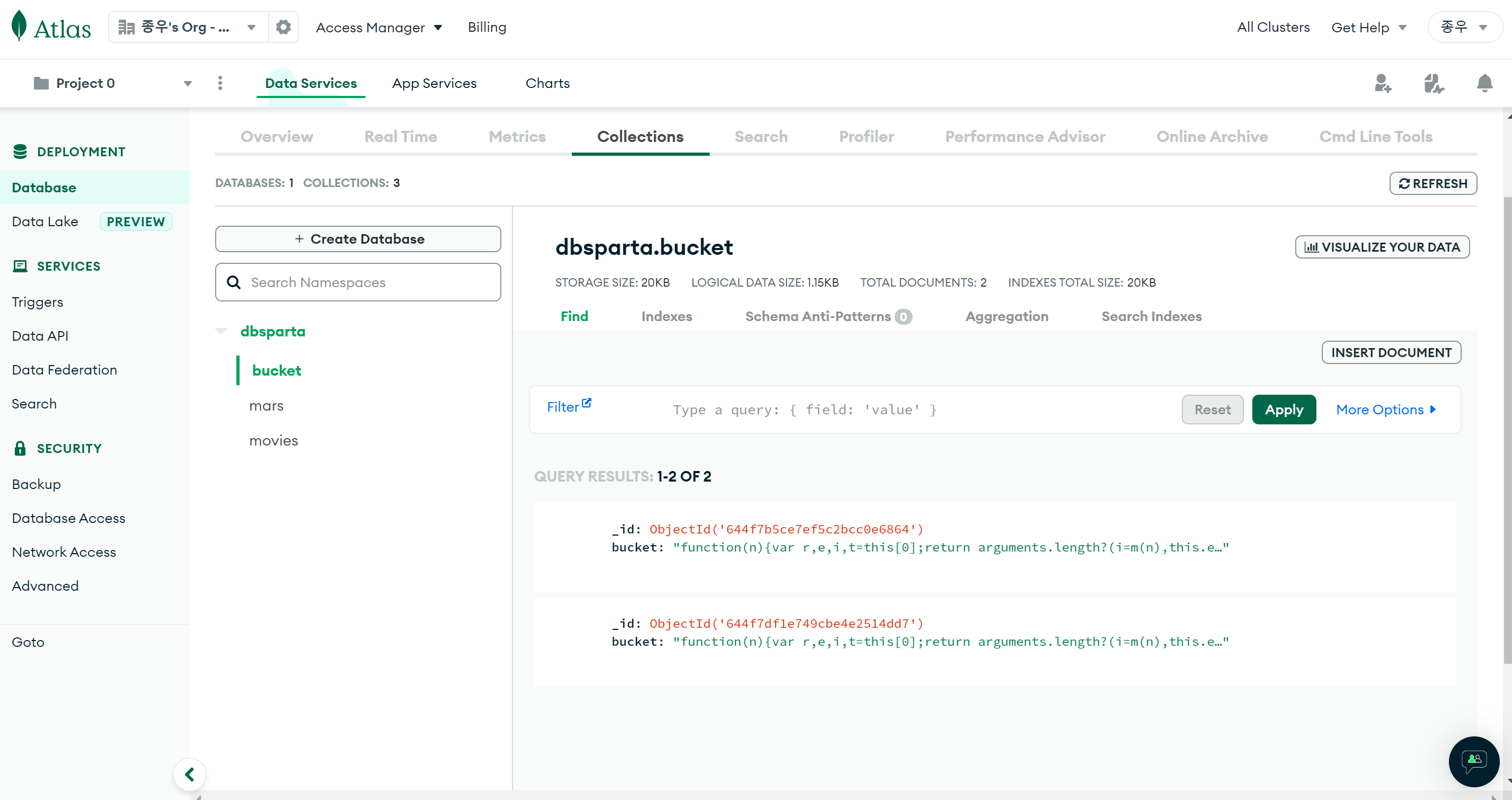This screenshot has width=1512, height=800.
Task: Click the search magnifier in Search Namespaces
Action: (x=234, y=282)
